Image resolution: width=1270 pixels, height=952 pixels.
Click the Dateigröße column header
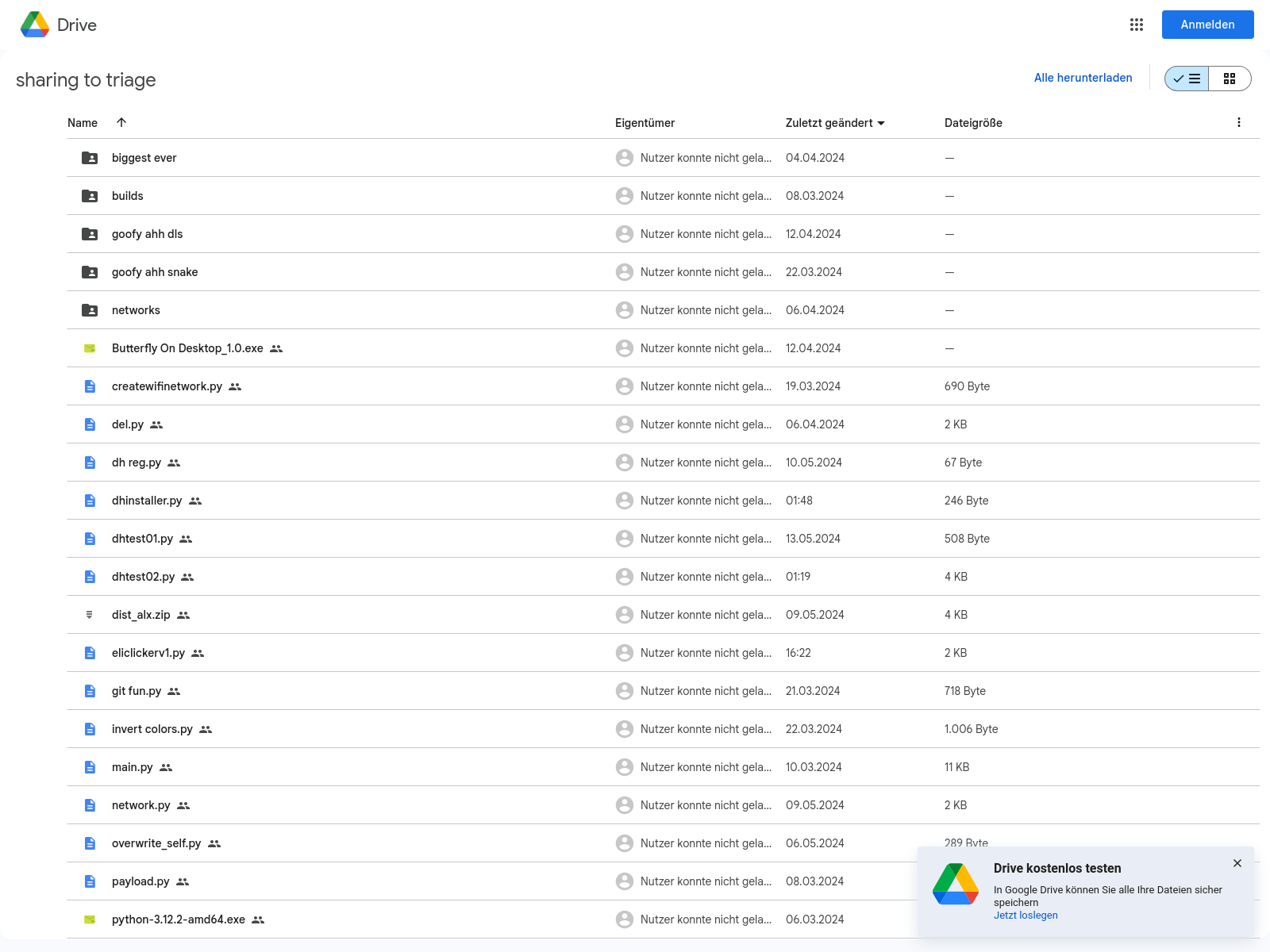973,123
